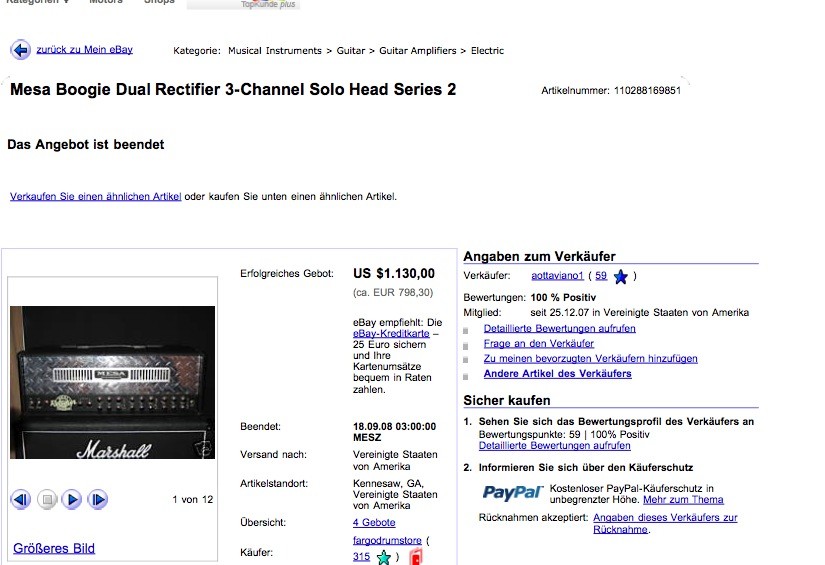Screen dimensions: 825x565
Task: Open the 'zurück zu Mein eBay' link
Action: (x=84, y=49)
